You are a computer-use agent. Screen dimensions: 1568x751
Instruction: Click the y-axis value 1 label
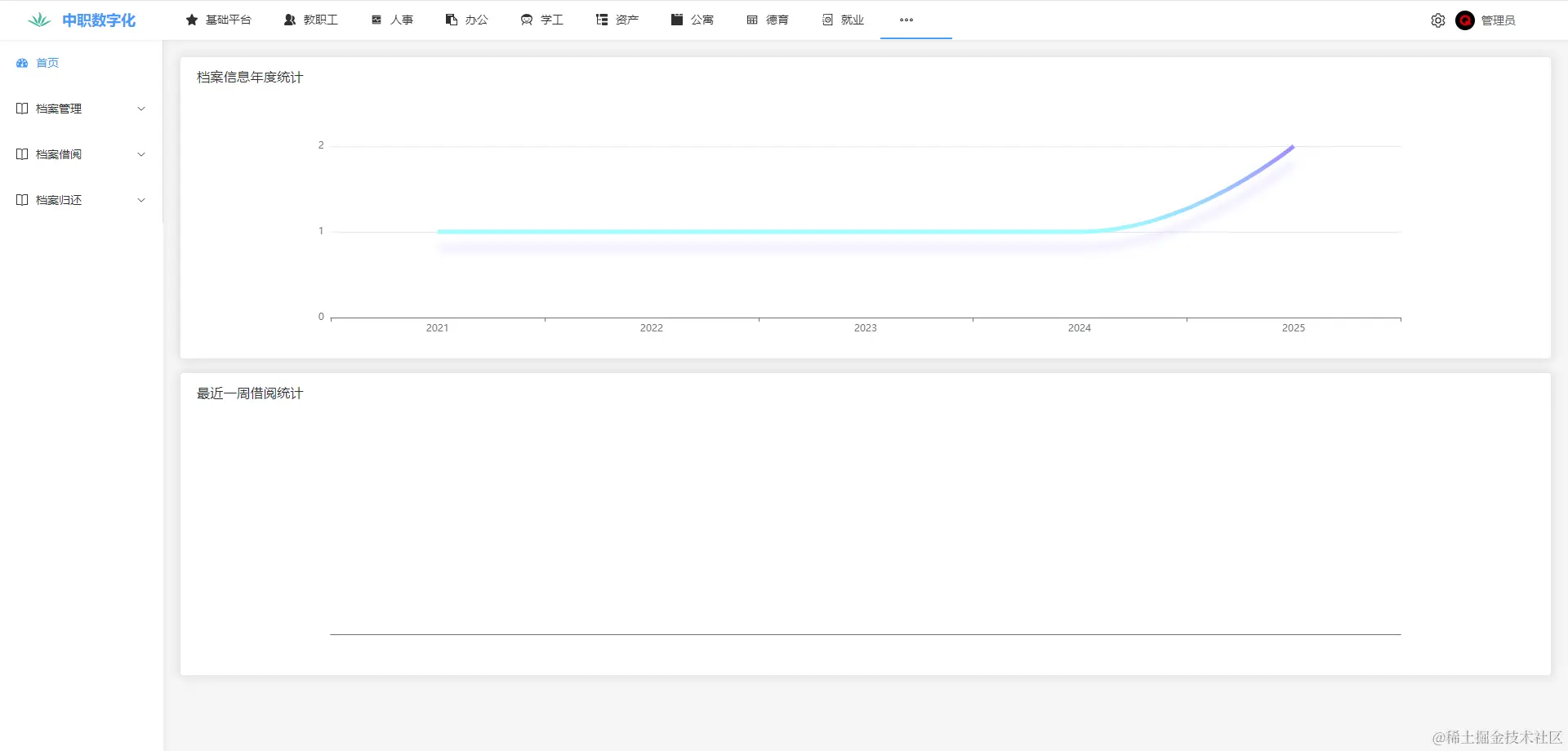[321, 231]
